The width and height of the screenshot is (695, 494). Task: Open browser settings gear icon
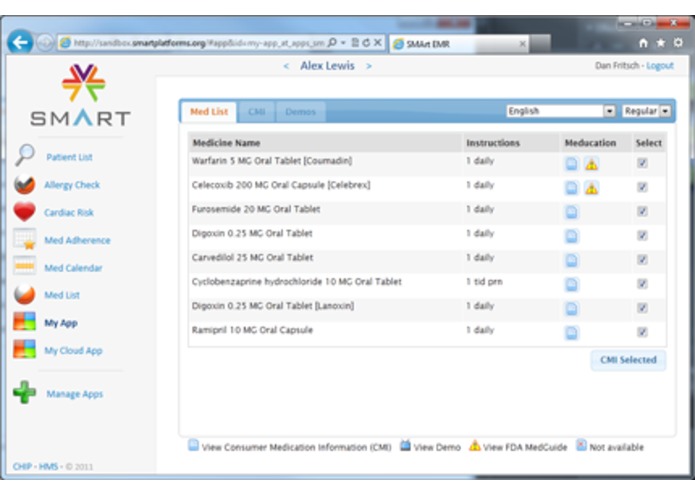pos(678,43)
